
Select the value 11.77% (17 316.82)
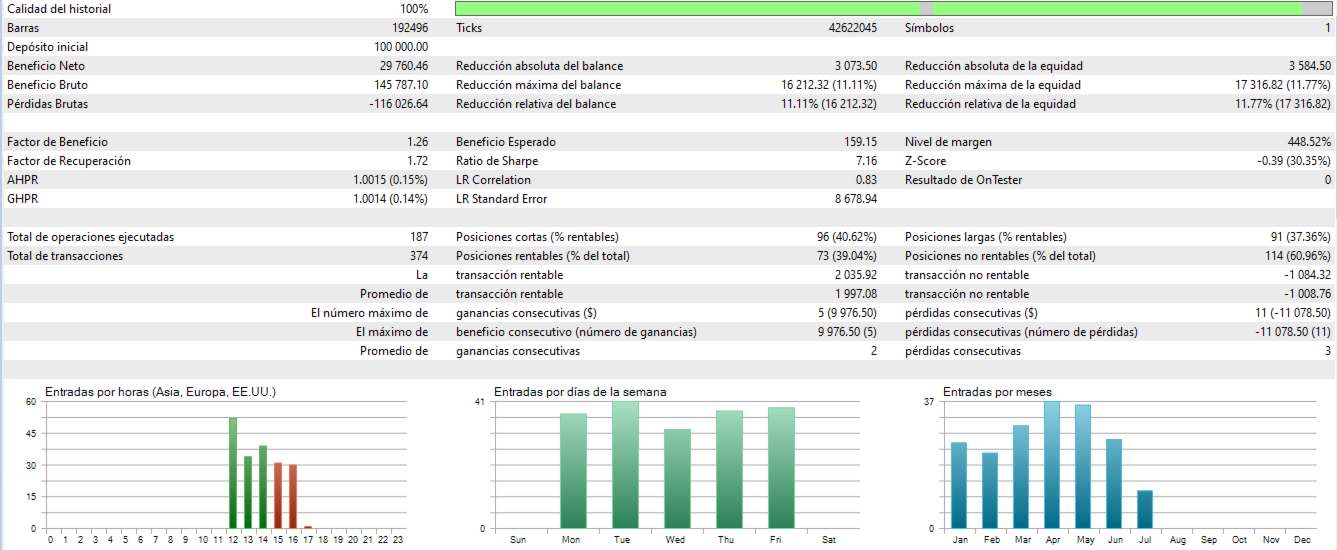click(1283, 104)
